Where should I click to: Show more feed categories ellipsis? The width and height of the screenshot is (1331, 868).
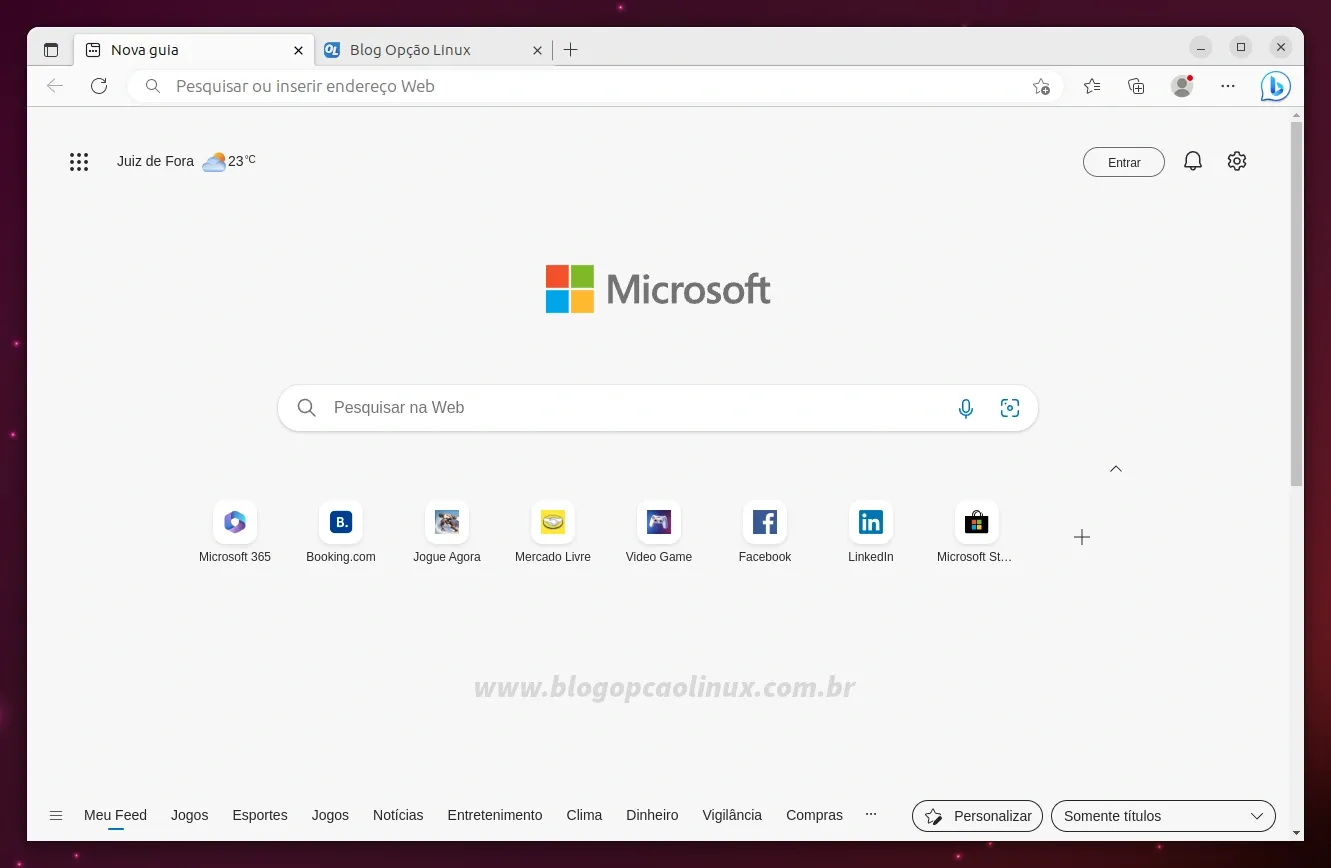(x=871, y=815)
